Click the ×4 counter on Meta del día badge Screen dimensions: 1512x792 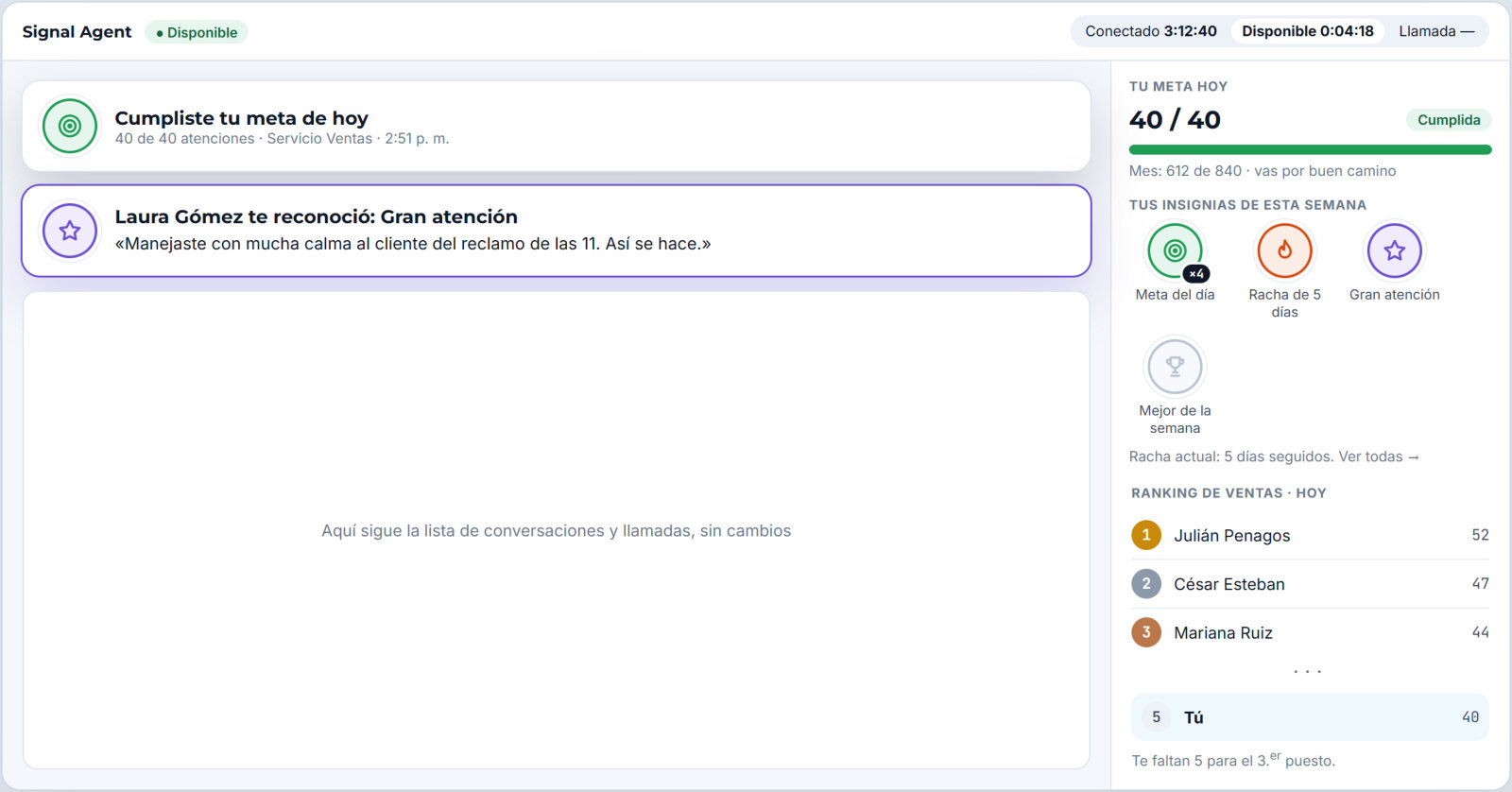pyautogui.click(x=1196, y=274)
